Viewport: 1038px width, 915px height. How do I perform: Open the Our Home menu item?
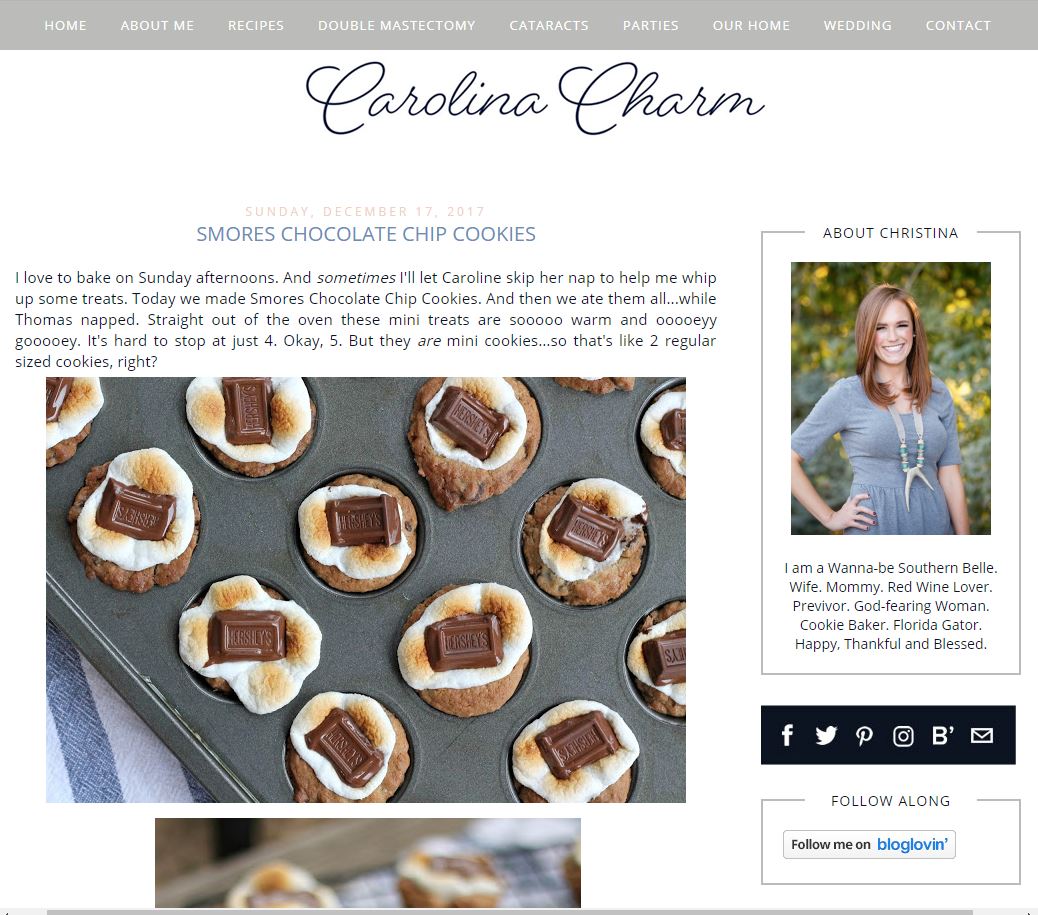(x=751, y=25)
